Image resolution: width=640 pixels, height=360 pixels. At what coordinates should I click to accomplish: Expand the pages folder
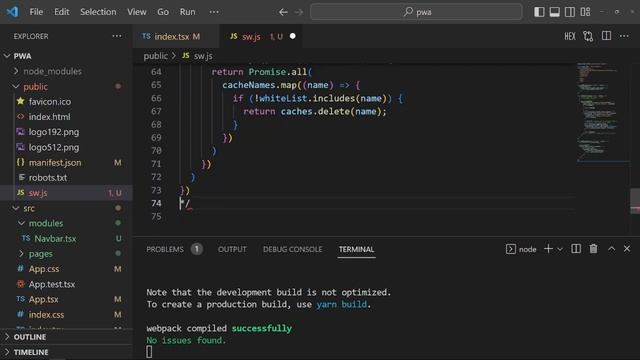[x=66, y=254]
